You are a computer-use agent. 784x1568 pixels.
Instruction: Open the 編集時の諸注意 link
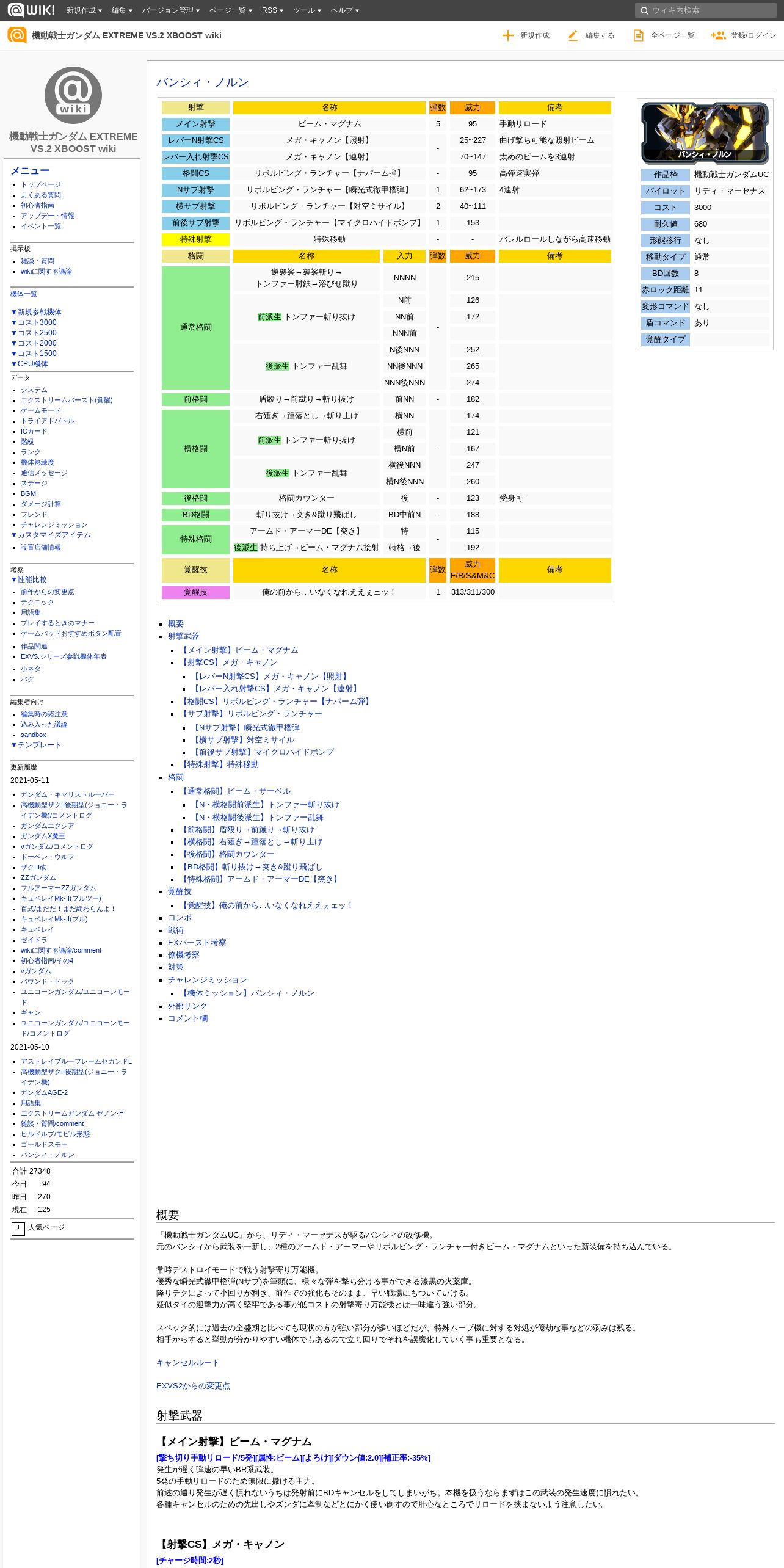[x=44, y=714]
